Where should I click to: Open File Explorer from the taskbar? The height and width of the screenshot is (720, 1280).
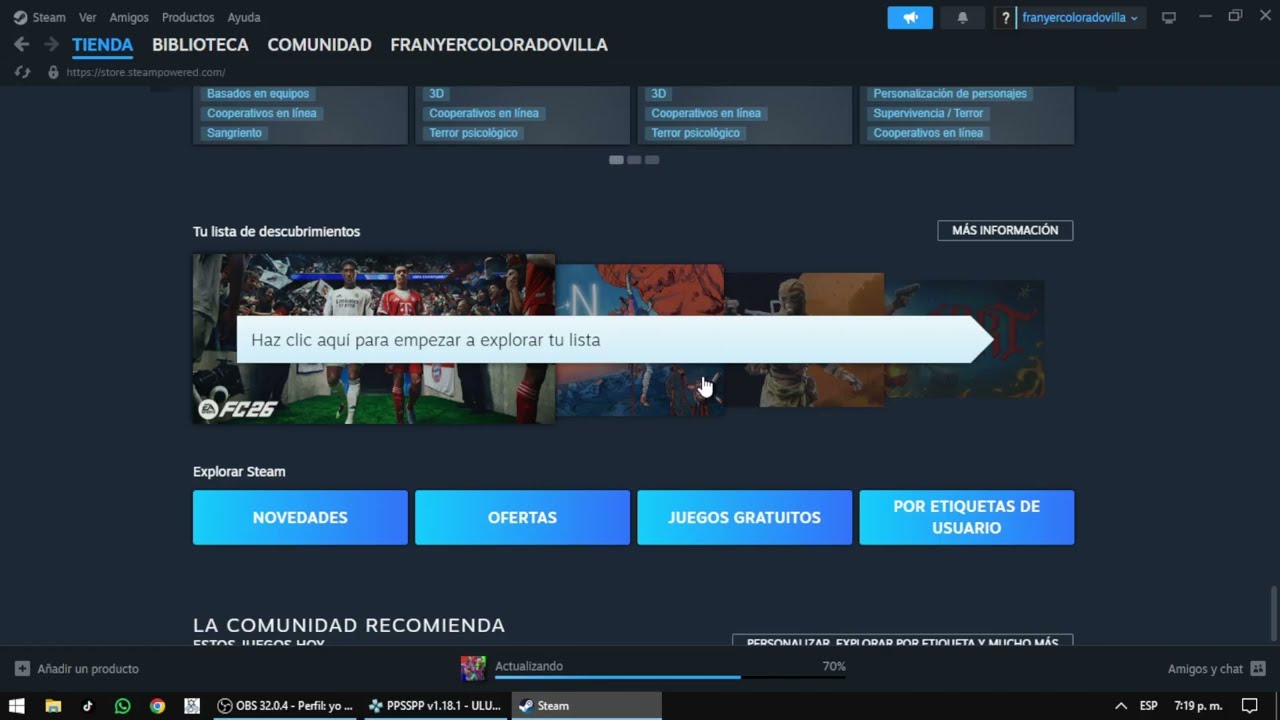pos(53,706)
